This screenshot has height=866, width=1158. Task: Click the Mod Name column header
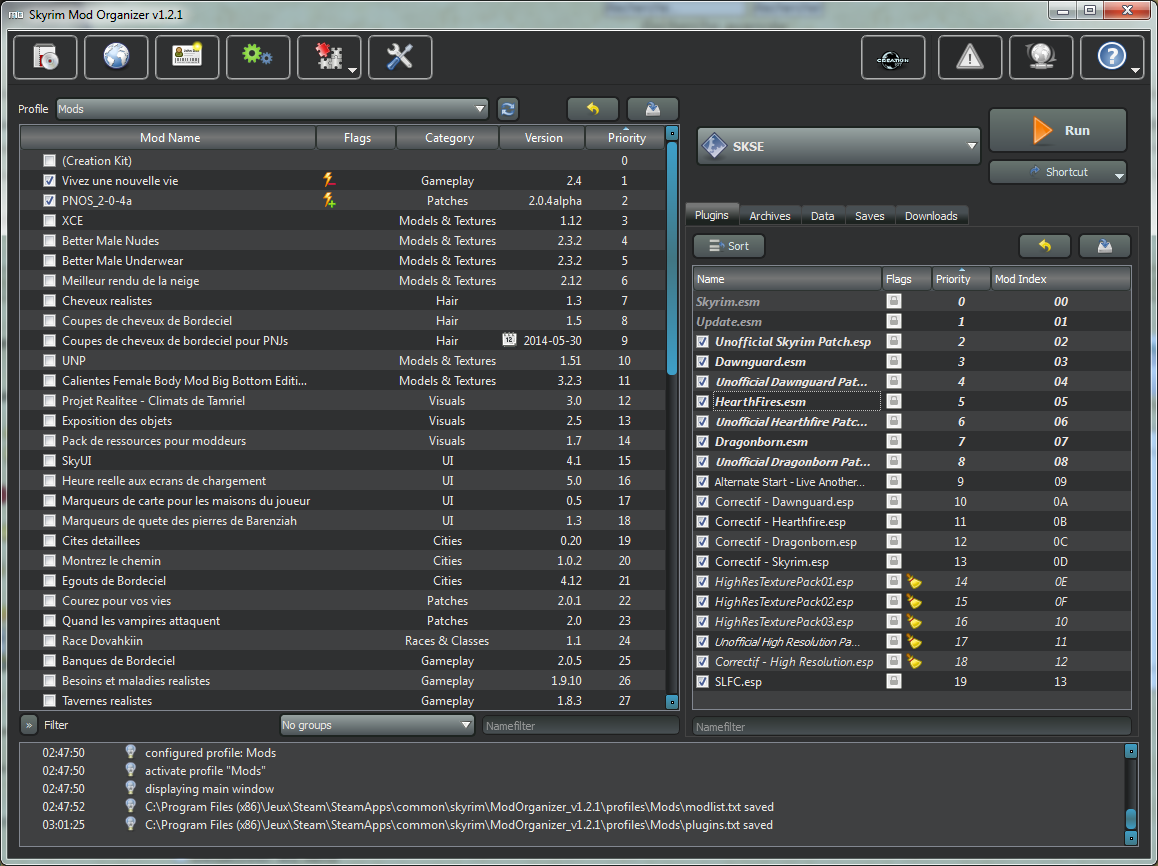point(170,137)
